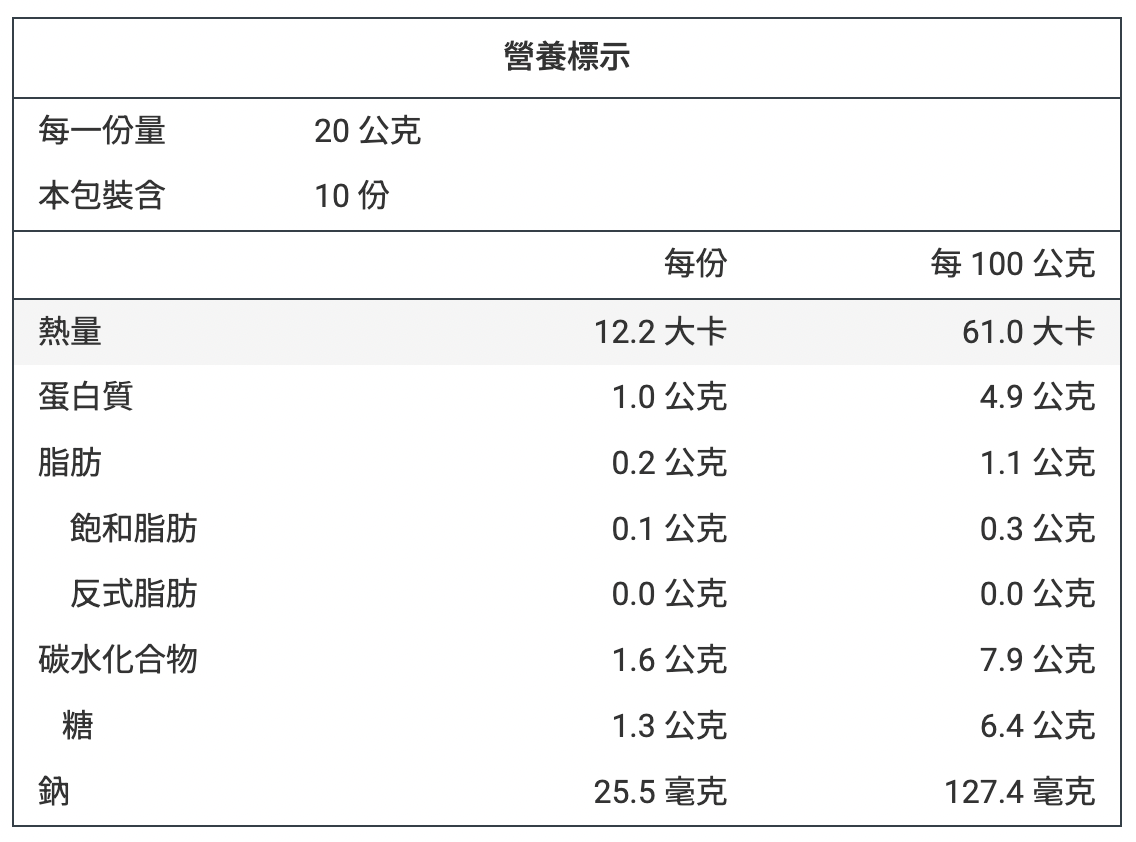1136x842 pixels.
Task: Click the 10 份 servings value
Action: tap(352, 196)
